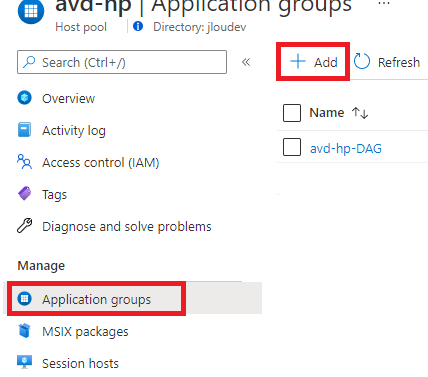Screen dimensions: 428x377
Task: Click the avd-hp host pool icon
Action: pos(31,11)
